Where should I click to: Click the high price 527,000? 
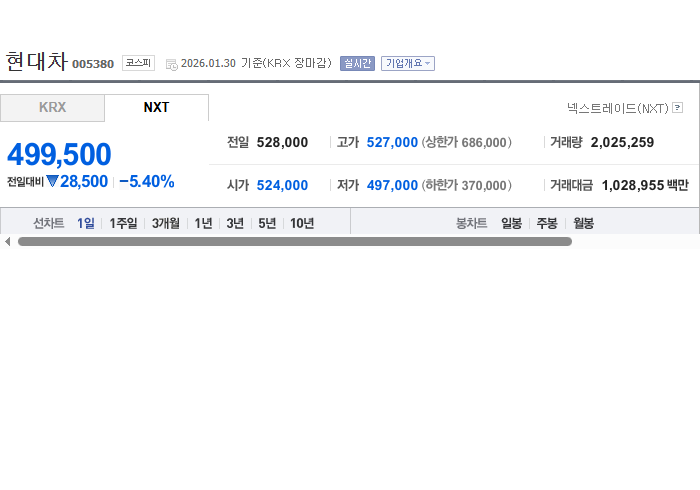point(392,142)
